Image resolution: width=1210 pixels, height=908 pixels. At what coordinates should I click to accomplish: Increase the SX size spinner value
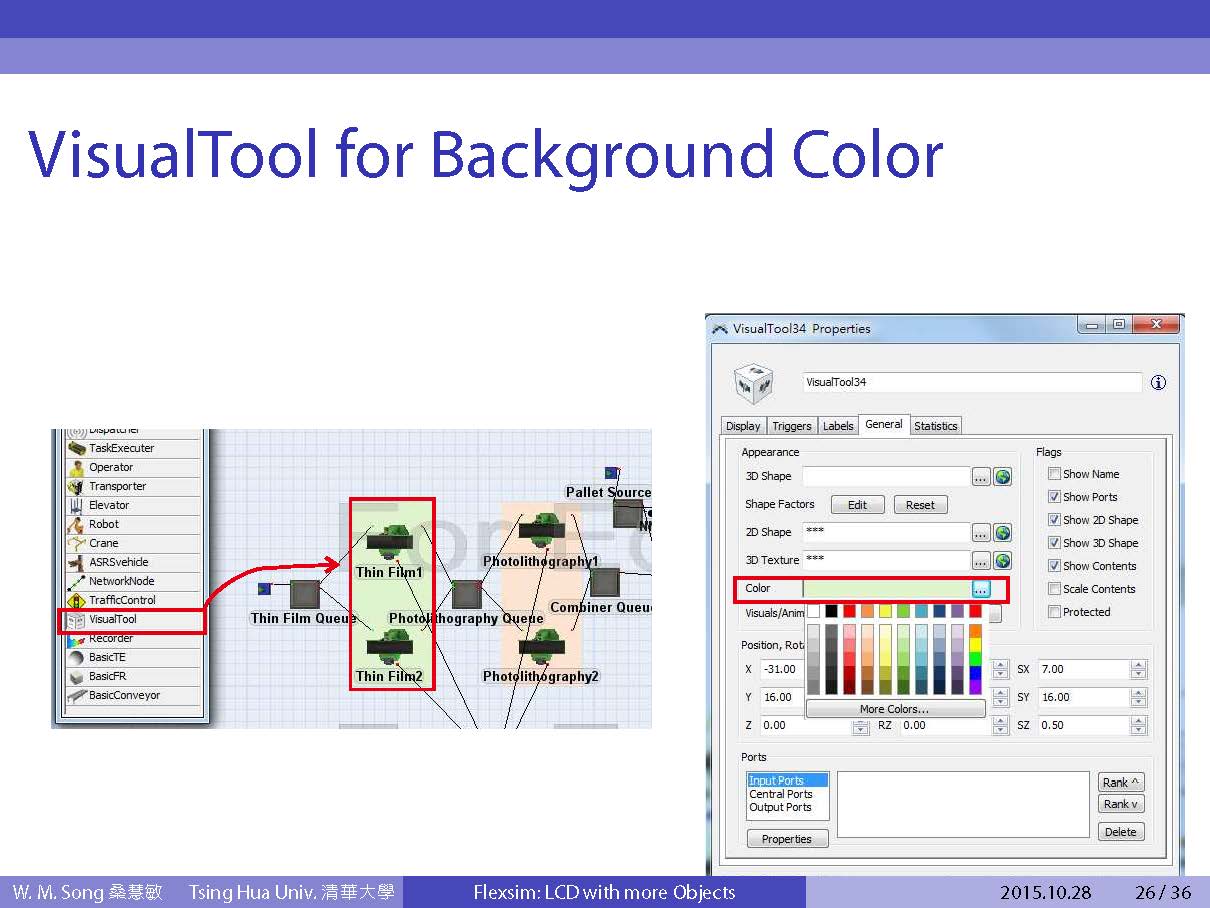[x=1138, y=665]
